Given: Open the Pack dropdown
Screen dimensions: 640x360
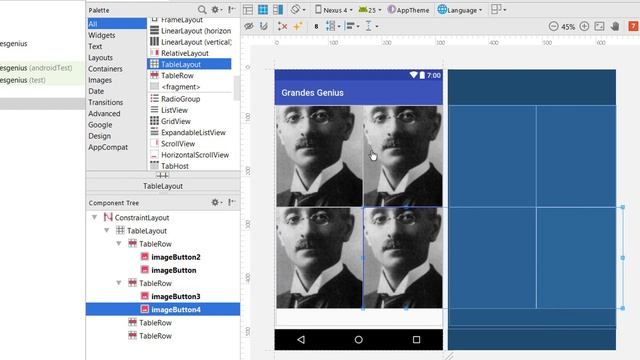Looking at the screenshot, I should tap(332, 26).
